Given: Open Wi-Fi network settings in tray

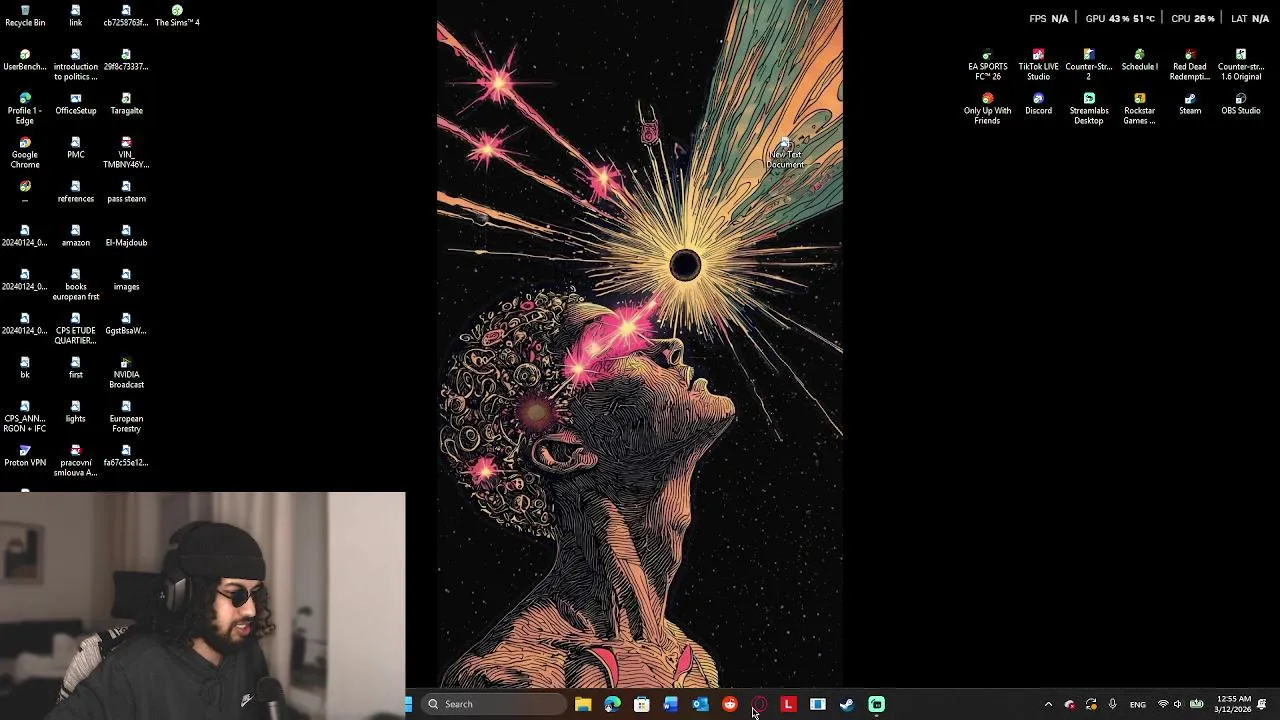Looking at the screenshot, I should [x=1162, y=704].
